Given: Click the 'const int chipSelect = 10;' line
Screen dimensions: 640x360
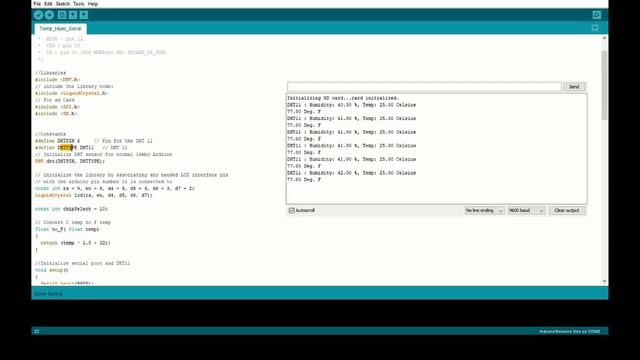Looking at the screenshot, I should 71,209.
